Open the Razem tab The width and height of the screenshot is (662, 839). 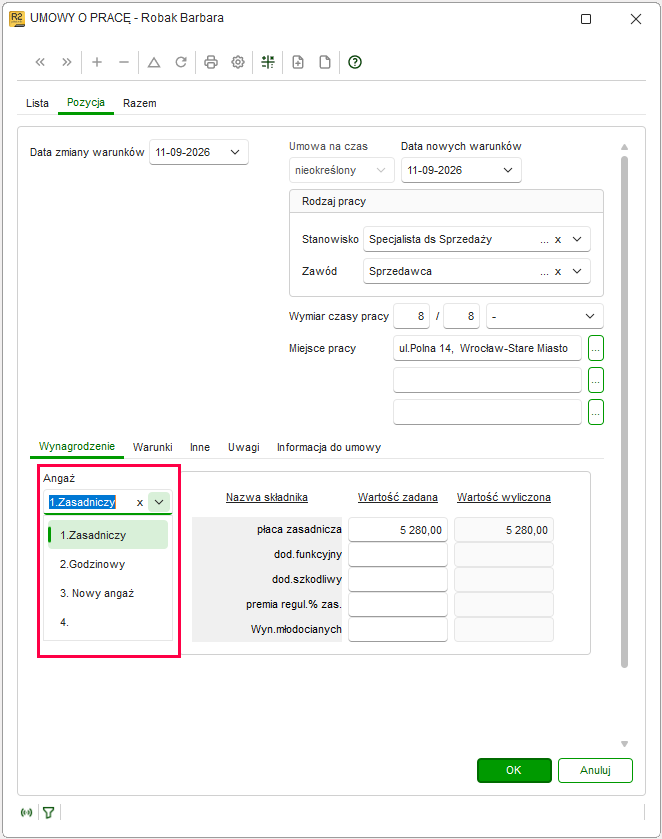(140, 103)
